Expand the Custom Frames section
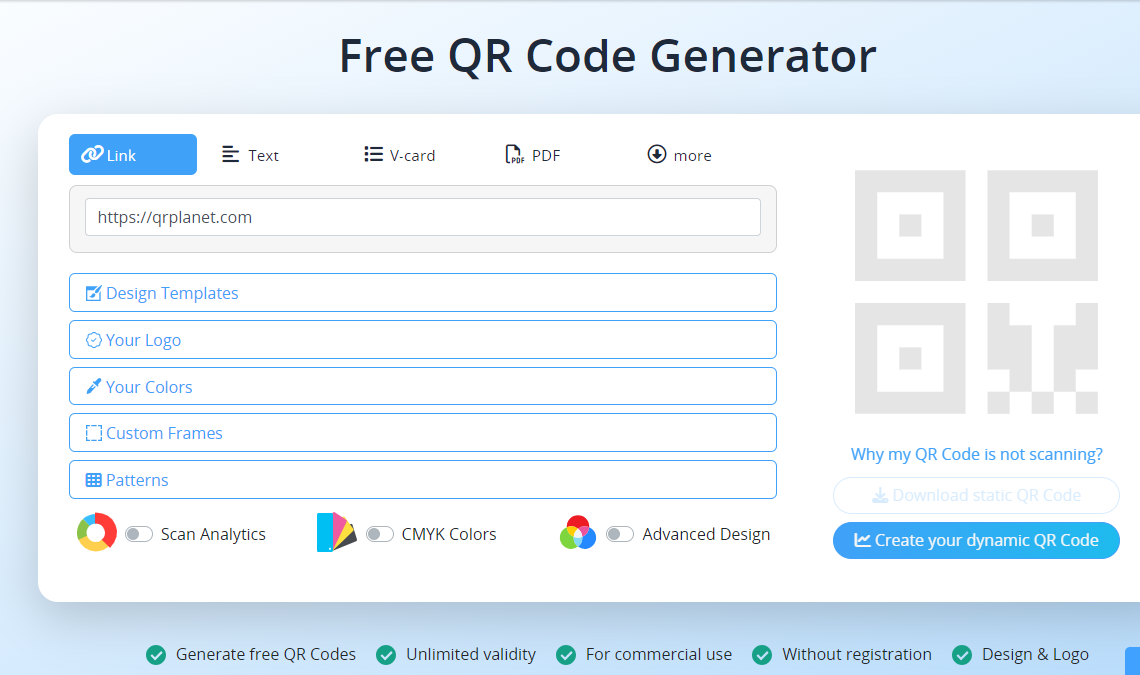Viewport: 1140px width, 675px height. (422, 433)
